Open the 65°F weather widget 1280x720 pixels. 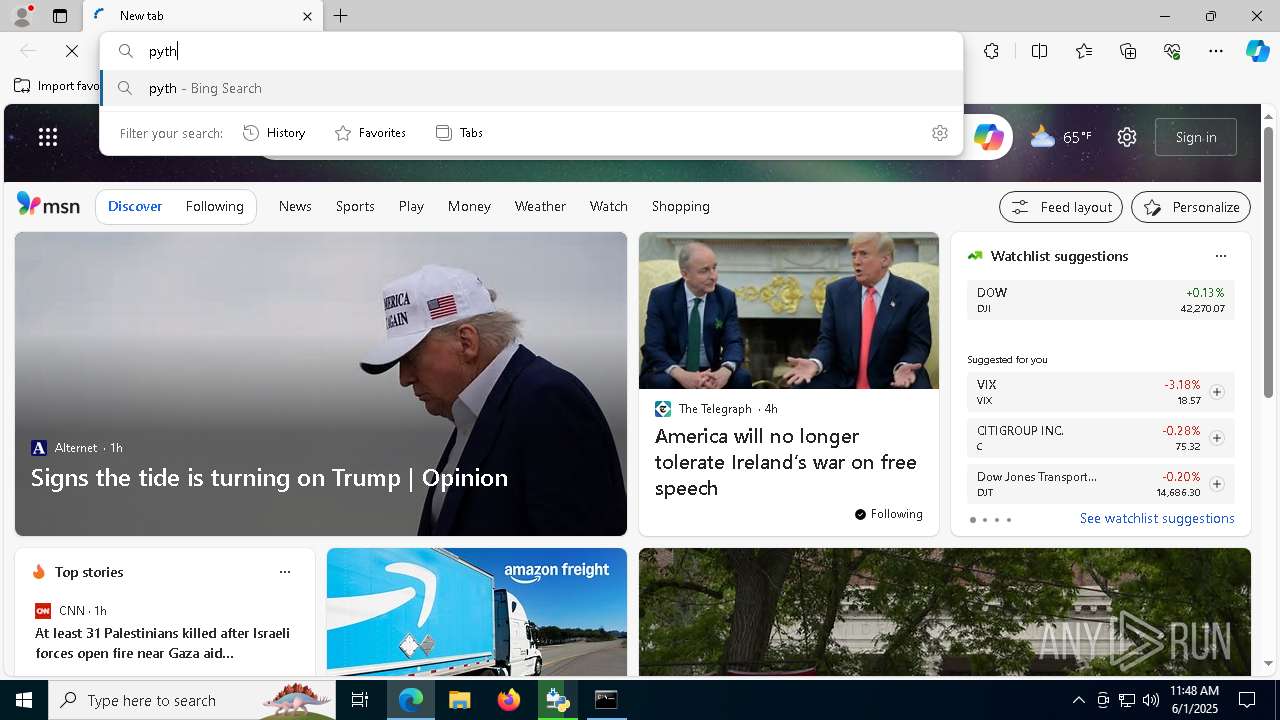pyautogui.click(x=1061, y=137)
